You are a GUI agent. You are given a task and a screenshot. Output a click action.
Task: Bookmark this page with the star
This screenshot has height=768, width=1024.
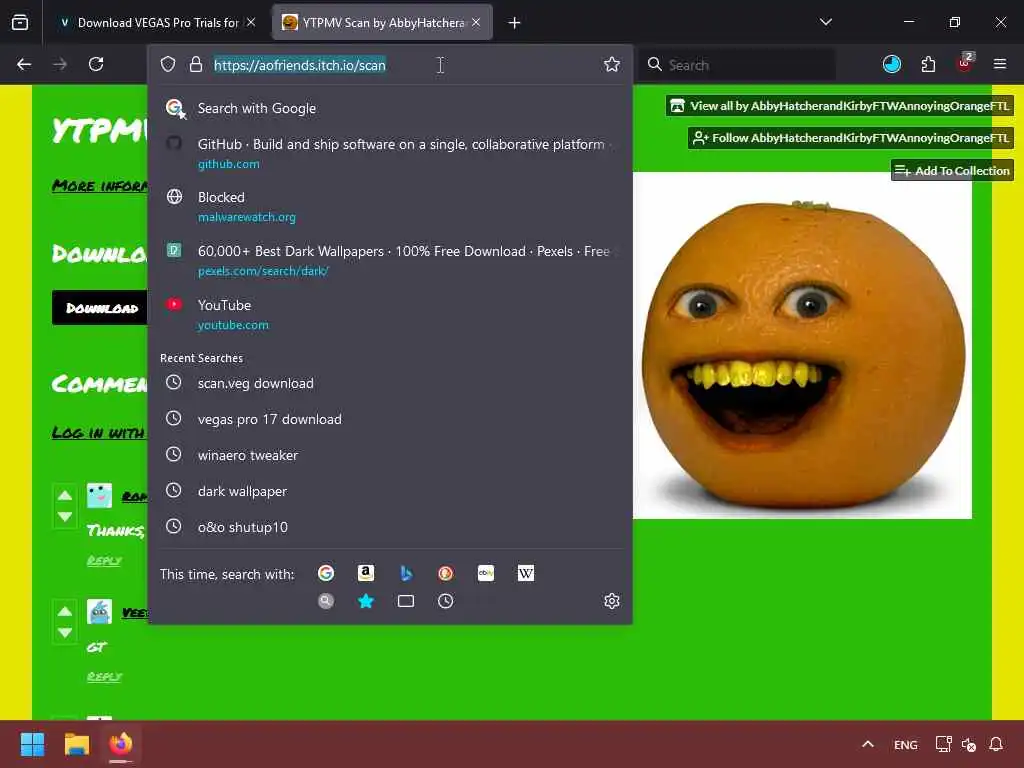pyautogui.click(x=611, y=64)
